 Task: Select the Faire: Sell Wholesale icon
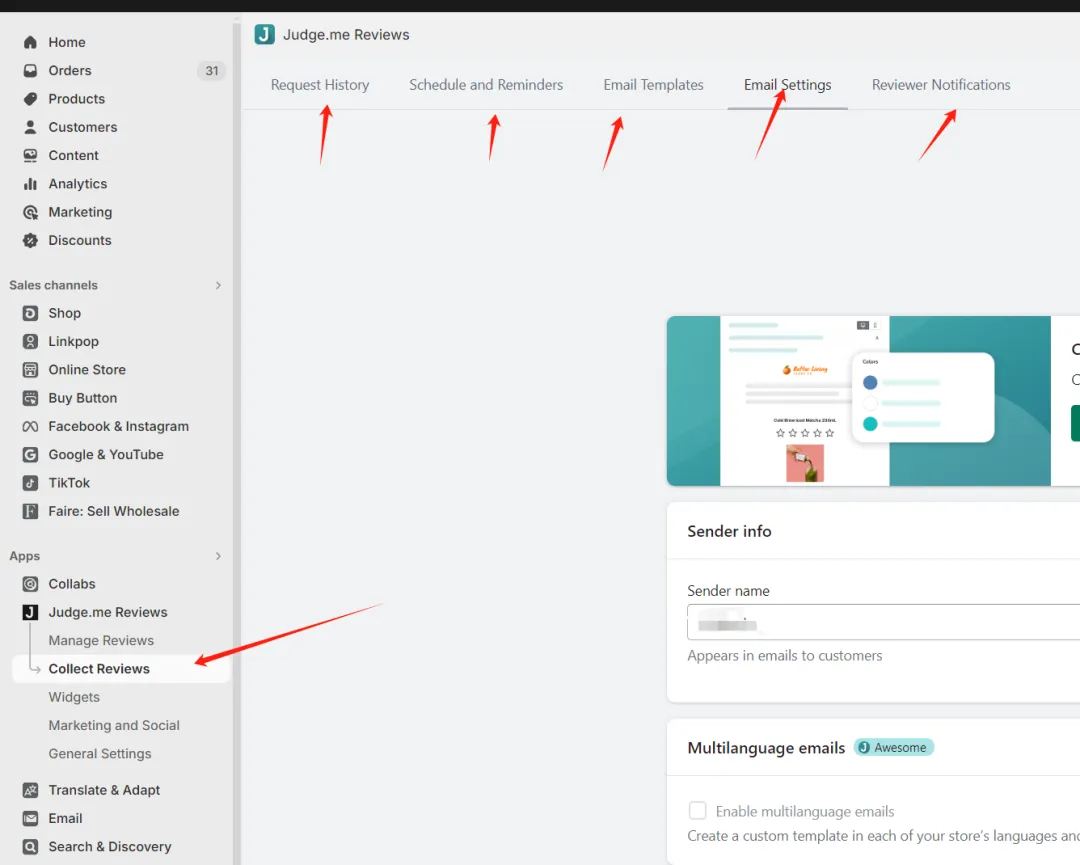tap(30, 511)
